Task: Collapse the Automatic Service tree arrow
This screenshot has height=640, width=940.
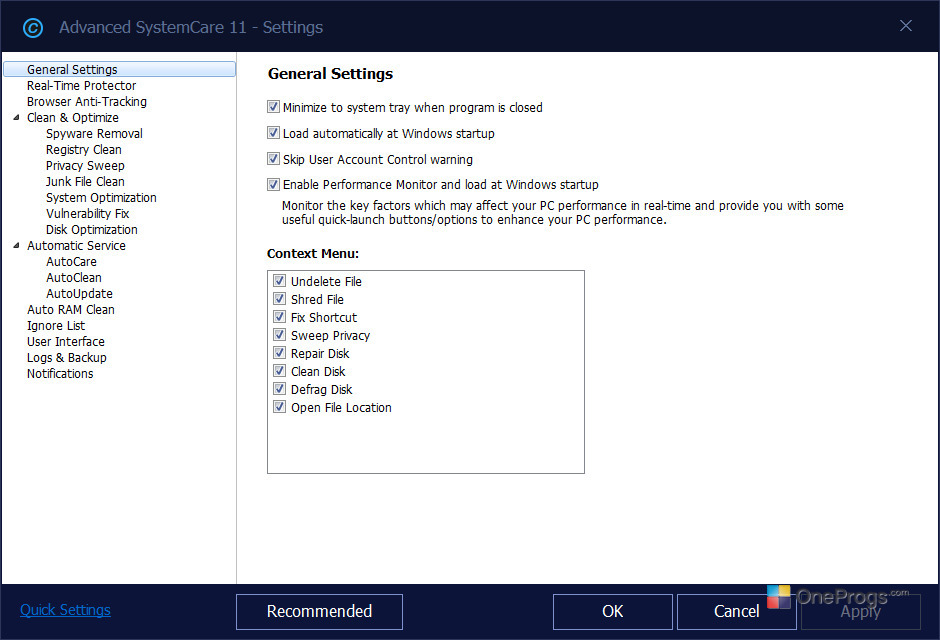Action: tap(16, 245)
